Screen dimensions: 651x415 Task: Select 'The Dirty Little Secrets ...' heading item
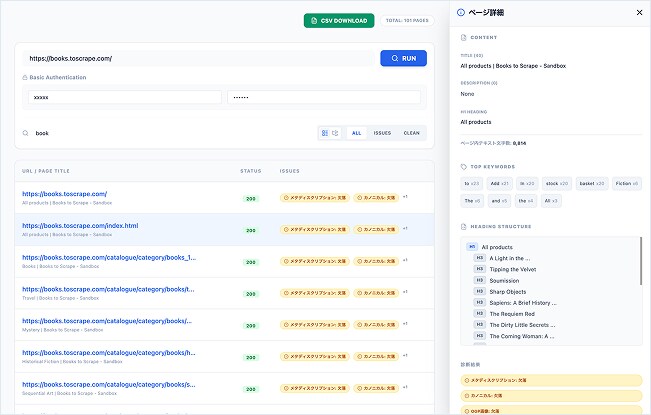point(515,325)
